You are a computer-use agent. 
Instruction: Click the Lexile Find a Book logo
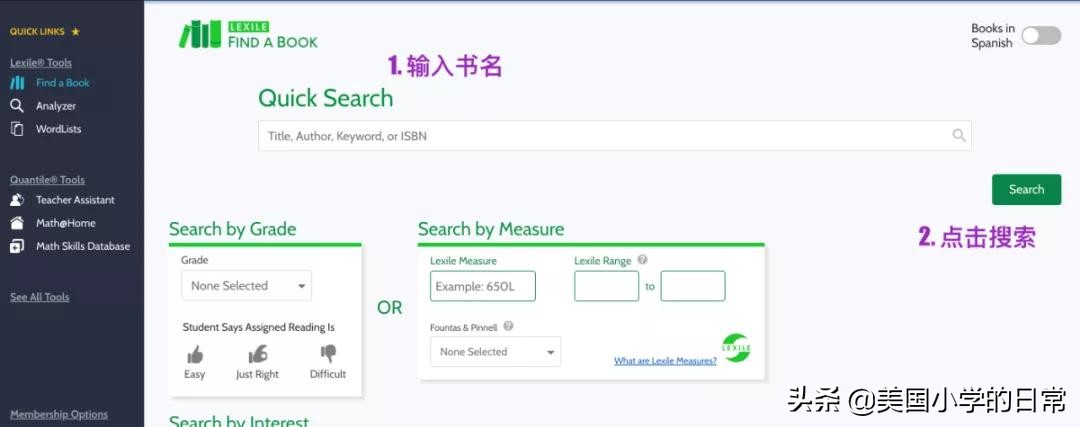pos(248,34)
